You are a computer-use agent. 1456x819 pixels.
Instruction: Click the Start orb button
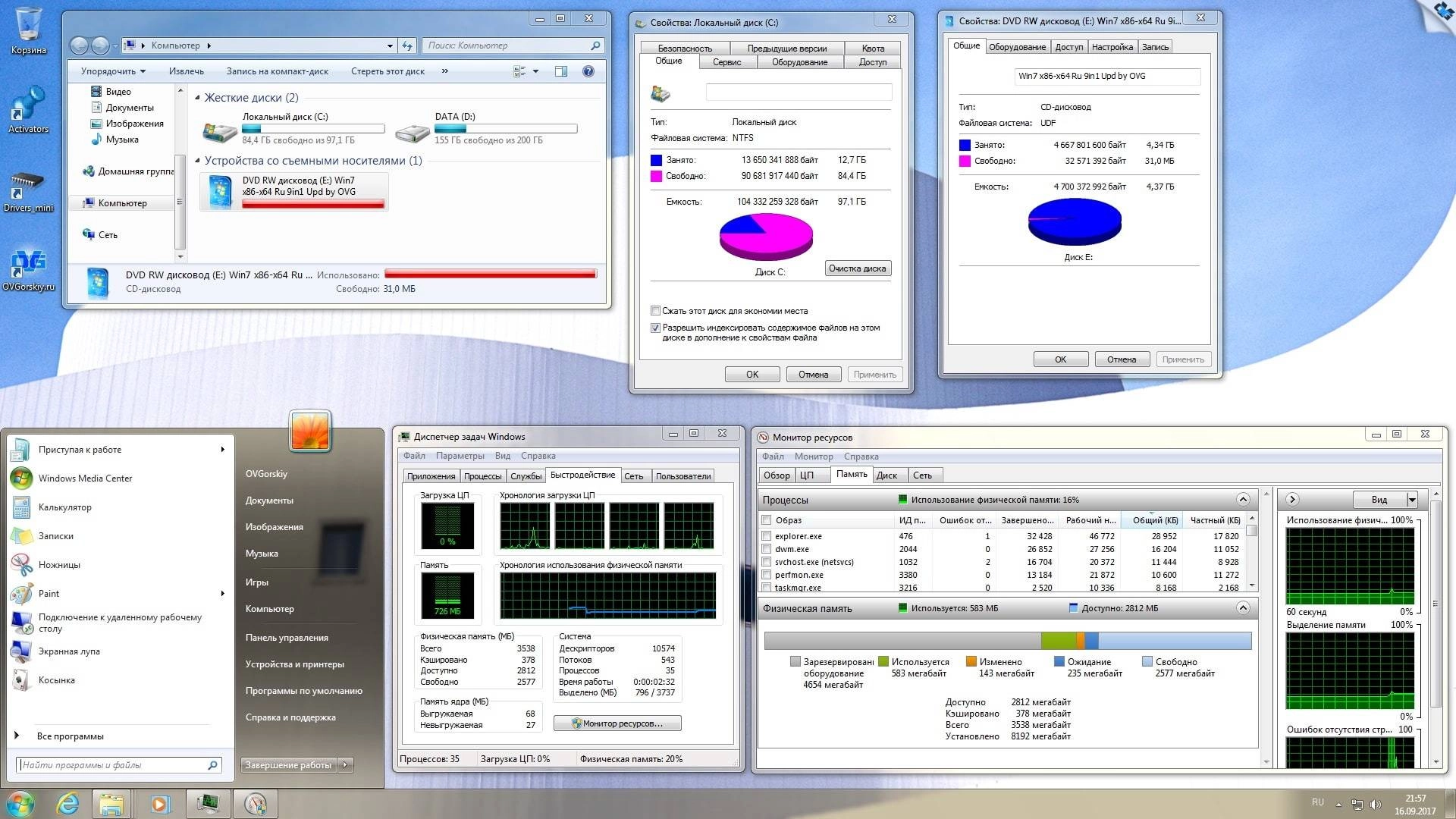tap(20, 804)
